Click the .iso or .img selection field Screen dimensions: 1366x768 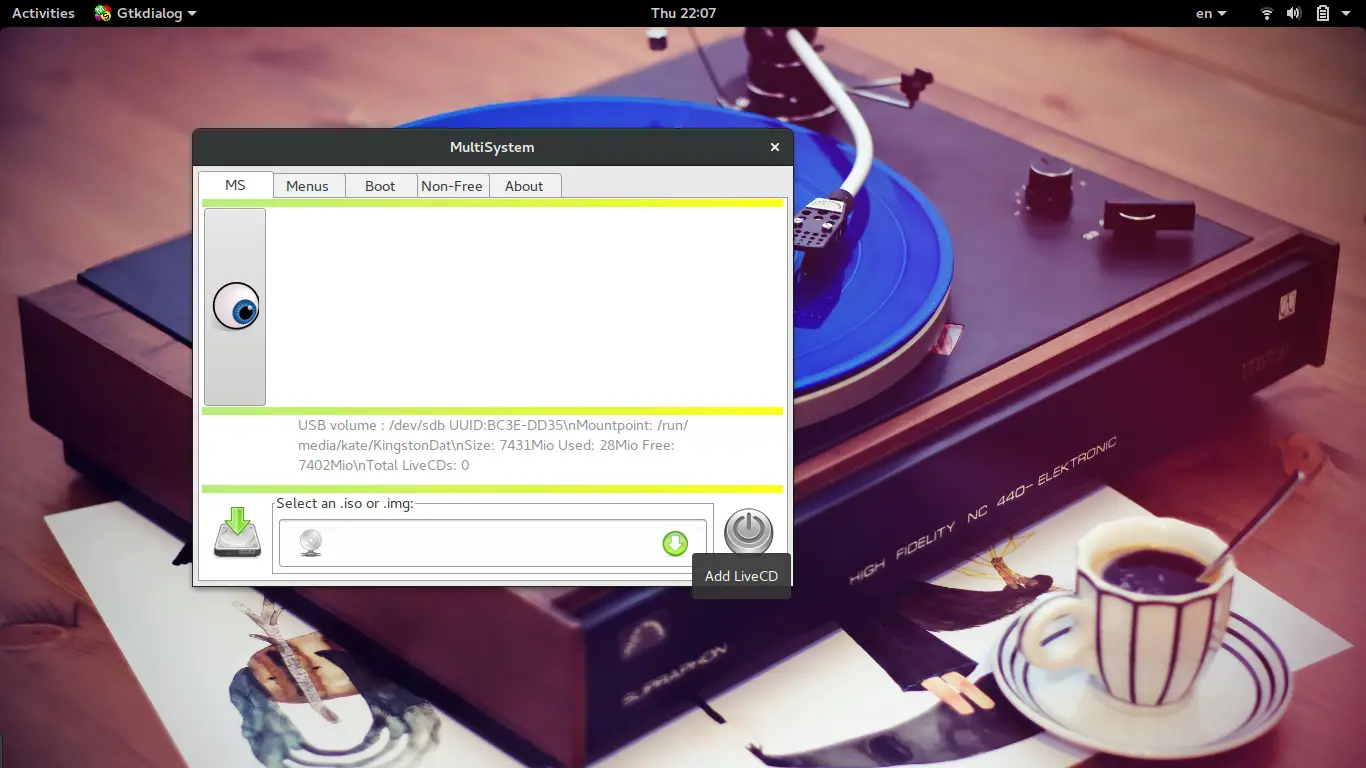(x=492, y=543)
